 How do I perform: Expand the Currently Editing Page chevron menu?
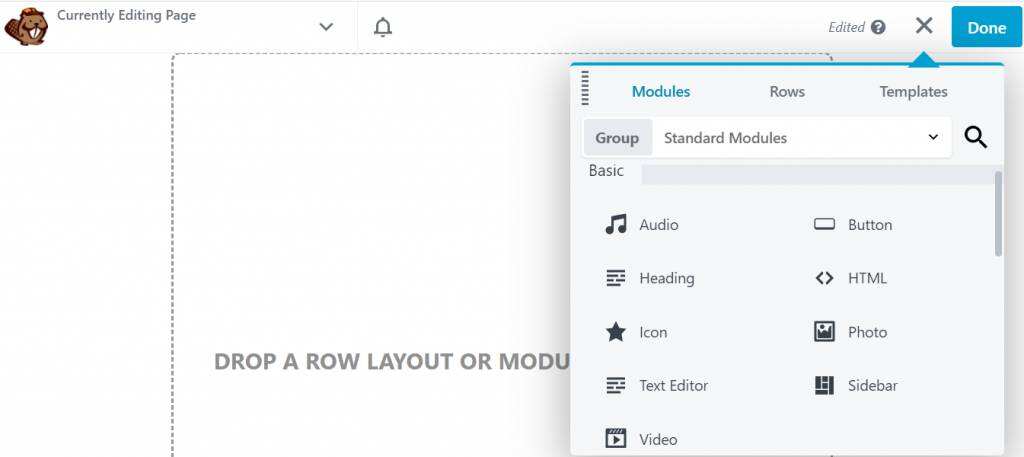[x=326, y=27]
